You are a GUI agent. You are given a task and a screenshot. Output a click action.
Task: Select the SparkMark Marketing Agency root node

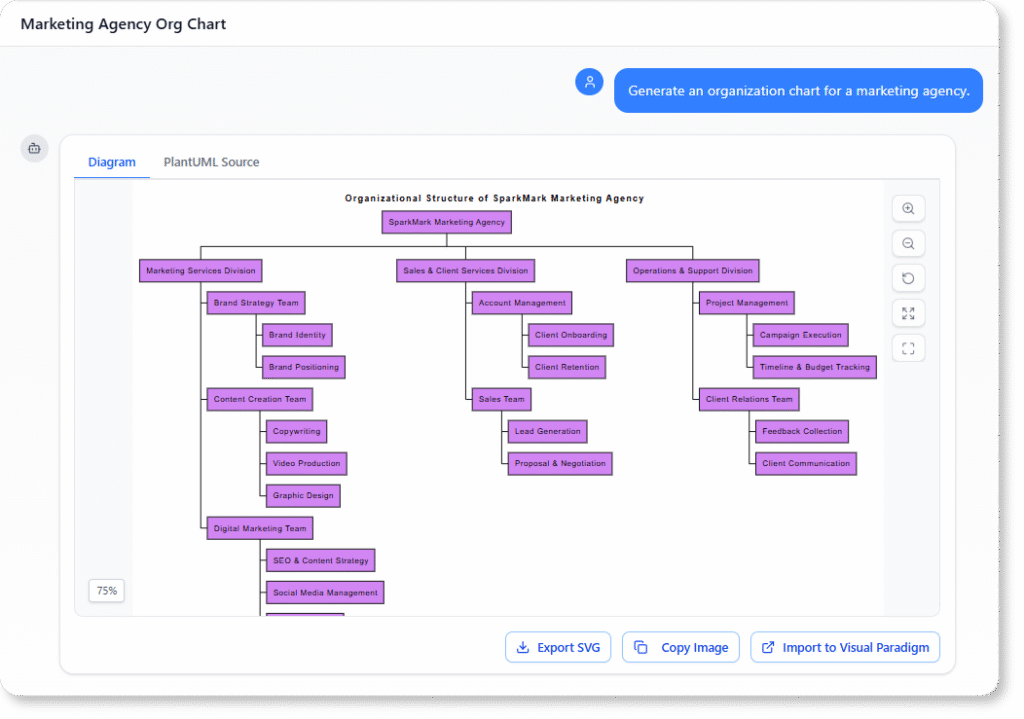click(446, 221)
